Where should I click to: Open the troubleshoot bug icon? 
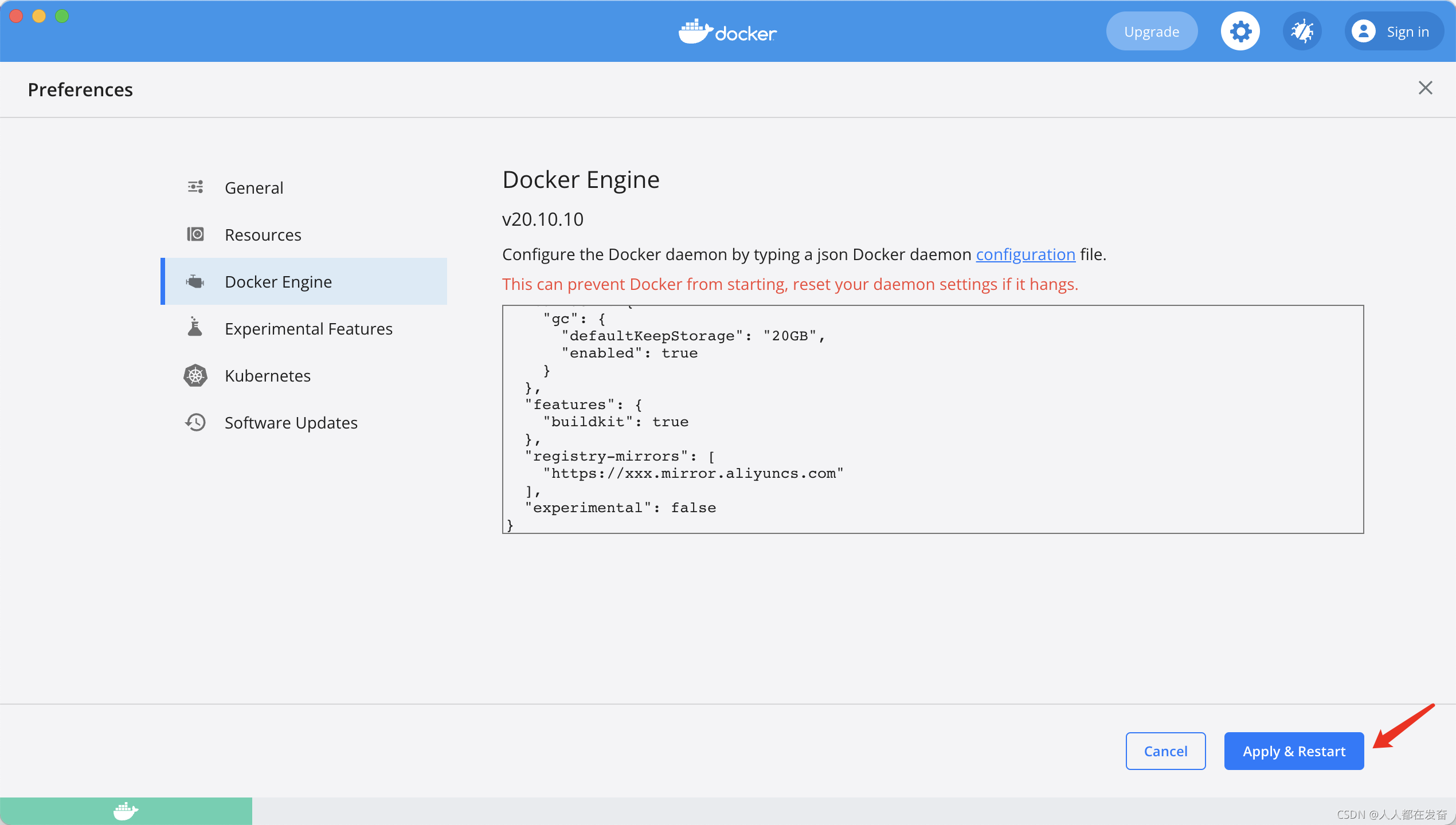1302,31
